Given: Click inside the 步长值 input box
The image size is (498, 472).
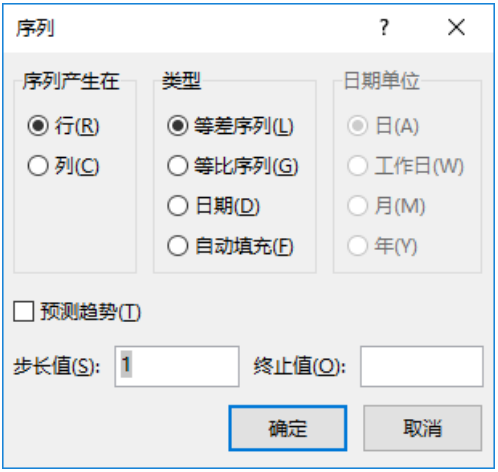Looking at the screenshot, I should point(177,367).
